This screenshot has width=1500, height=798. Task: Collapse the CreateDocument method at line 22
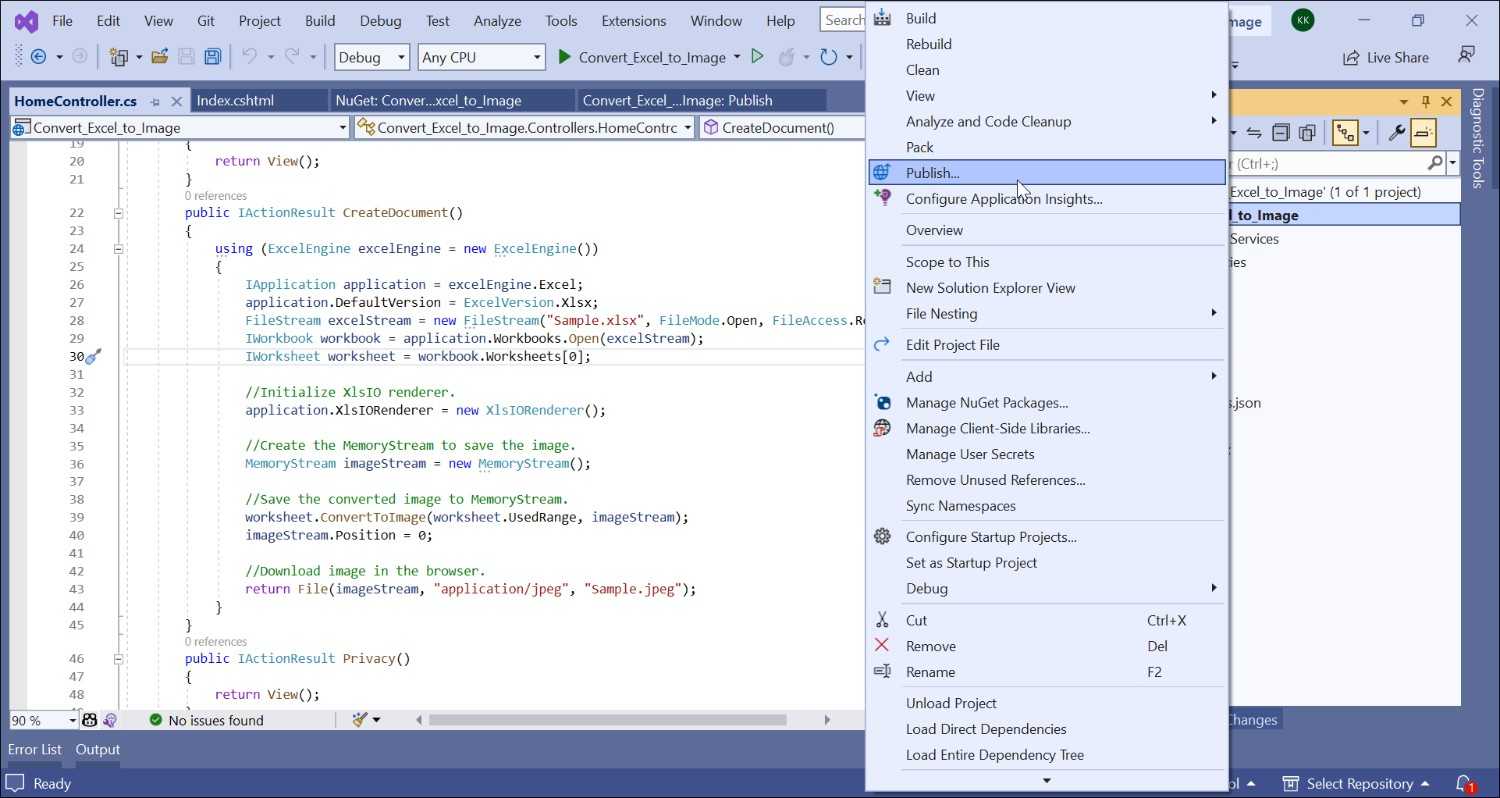point(118,213)
